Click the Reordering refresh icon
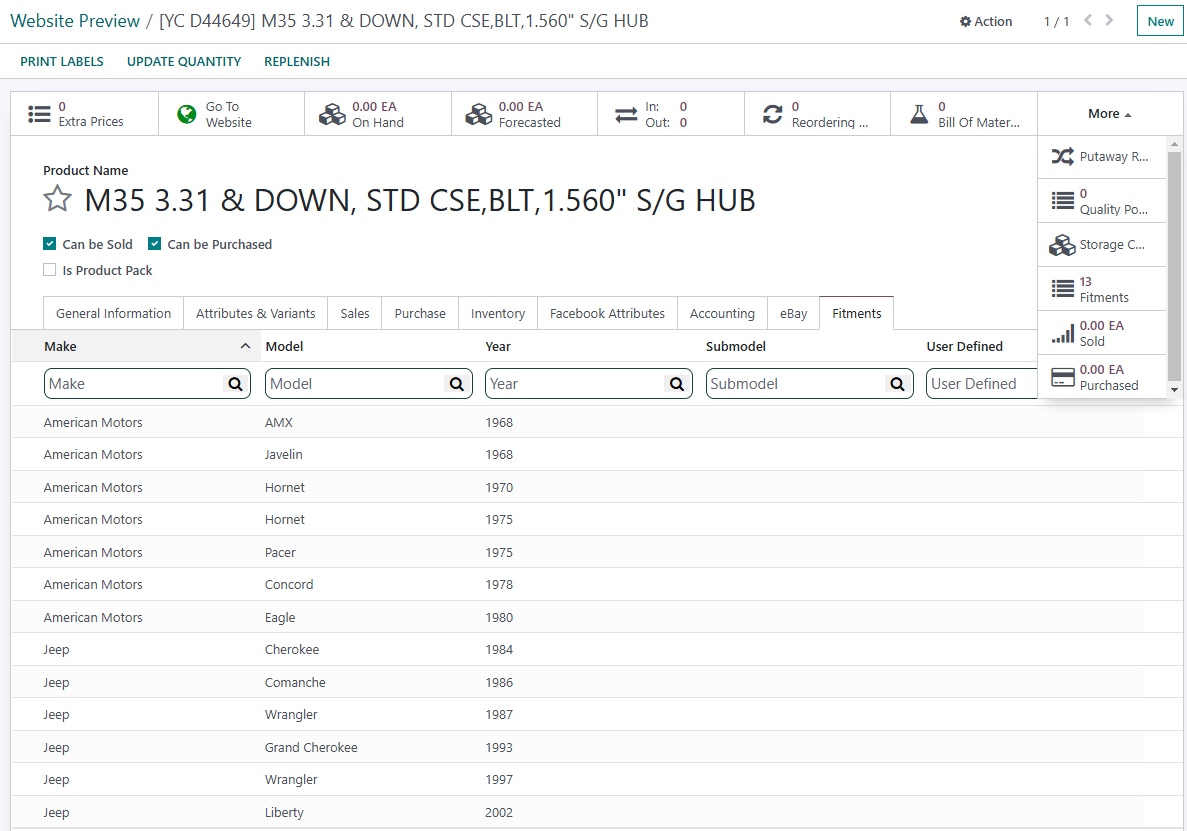The image size is (1187, 831). [x=772, y=115]
